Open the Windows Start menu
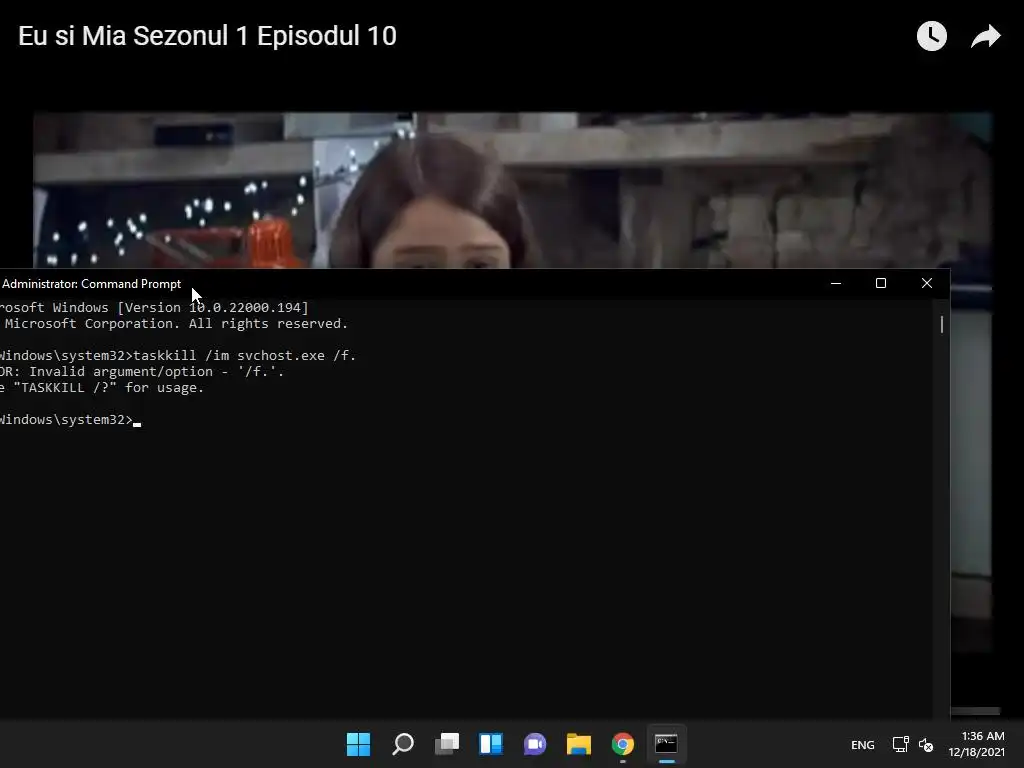1024x768 pixels. tap(358, 744)
